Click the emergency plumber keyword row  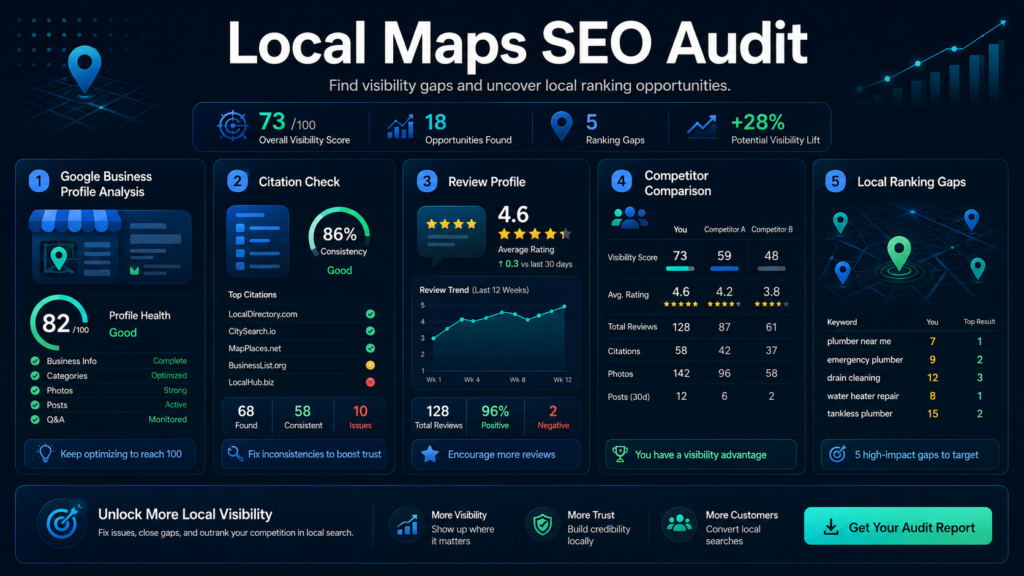911,359
